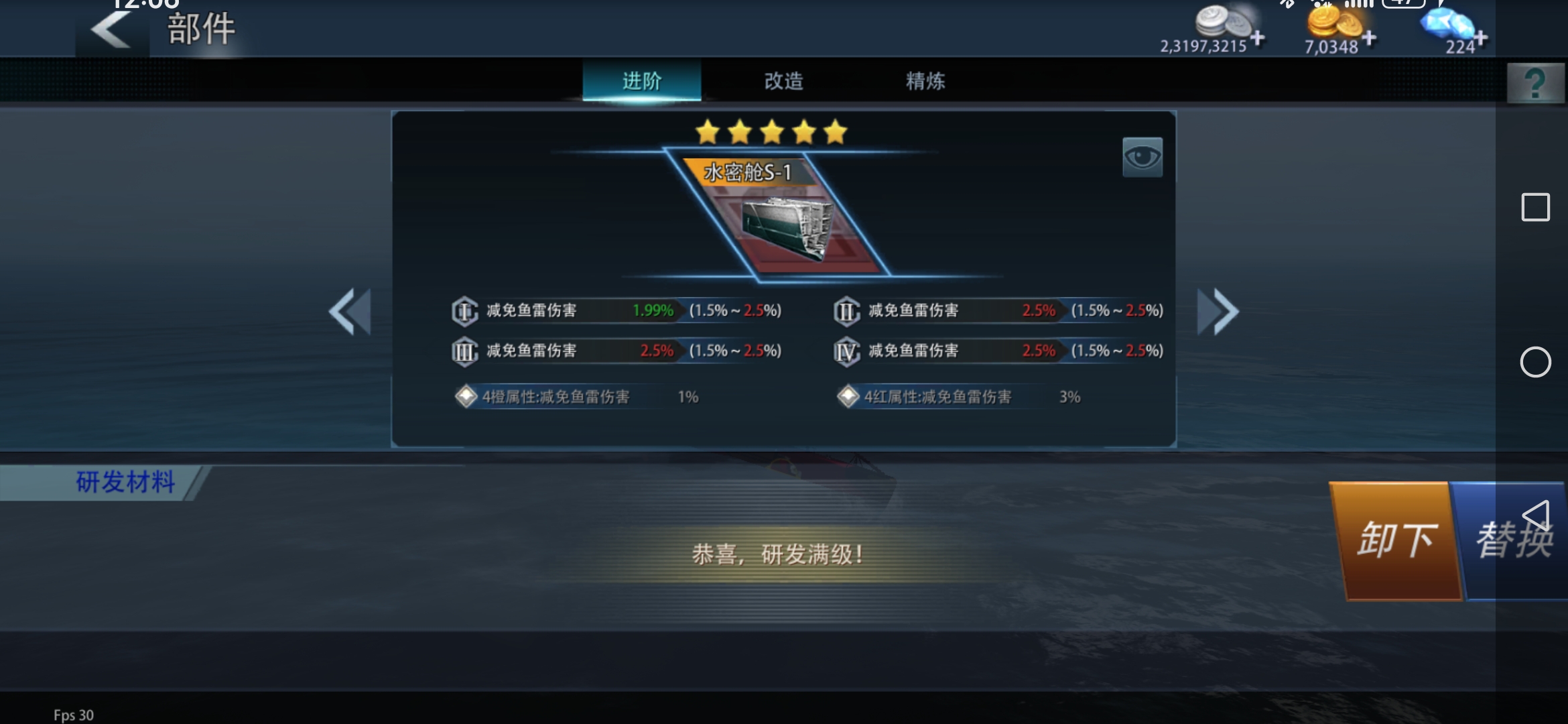
Task: Show the previous component with left chevron
Action: click(349, 312)
